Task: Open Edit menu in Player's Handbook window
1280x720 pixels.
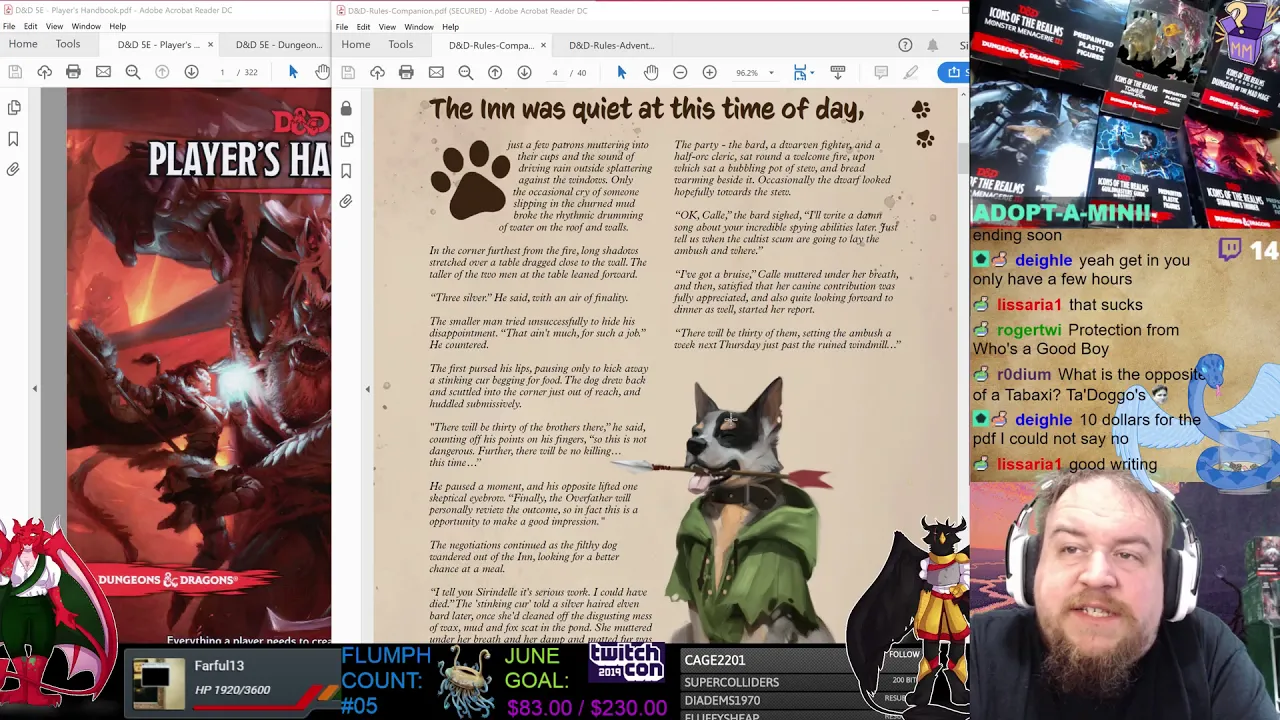Action: coord(31,26)
